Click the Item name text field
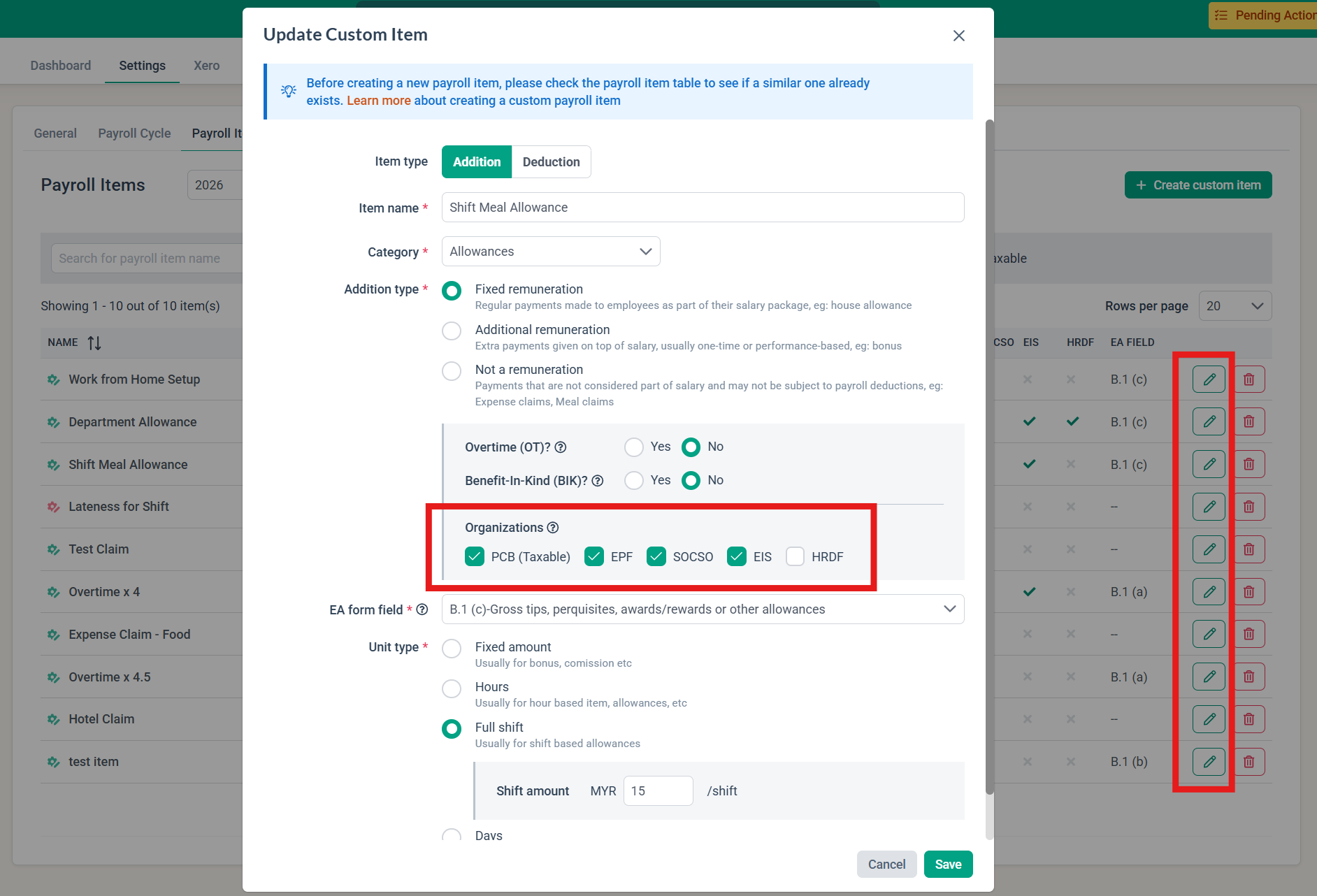The image size is (1317, 896). pos(703,208)
